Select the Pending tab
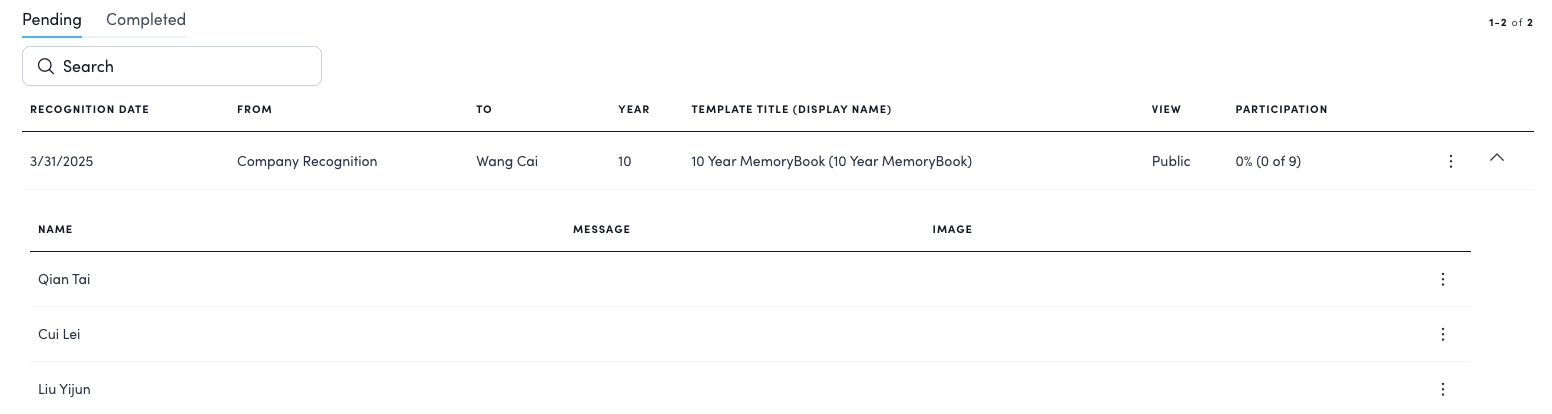The height and width of the screenshot is (414, 1552). [x=52, y=20]
